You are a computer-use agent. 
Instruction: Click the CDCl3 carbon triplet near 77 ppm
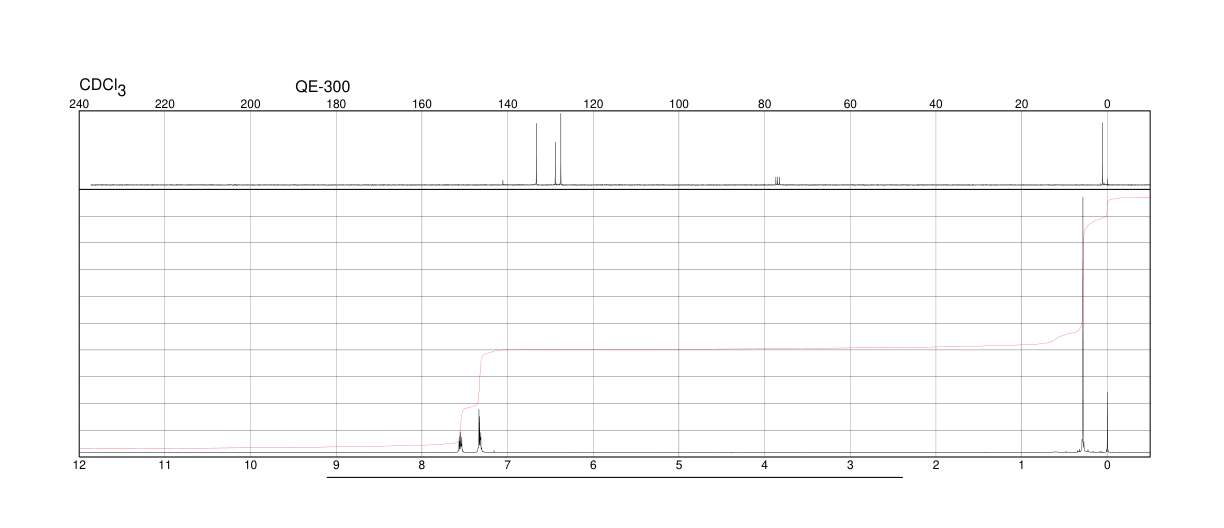[x=778, y=180]
